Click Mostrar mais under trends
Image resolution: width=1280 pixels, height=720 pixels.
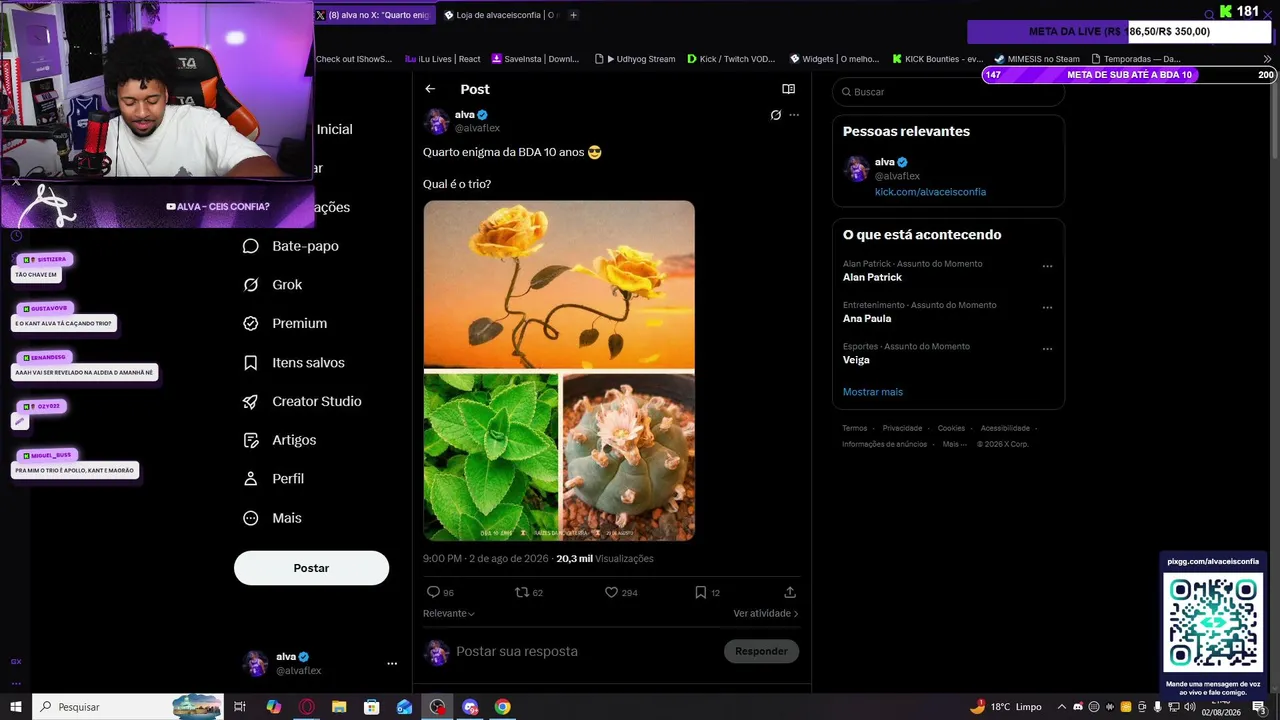(x=872, y=392)
